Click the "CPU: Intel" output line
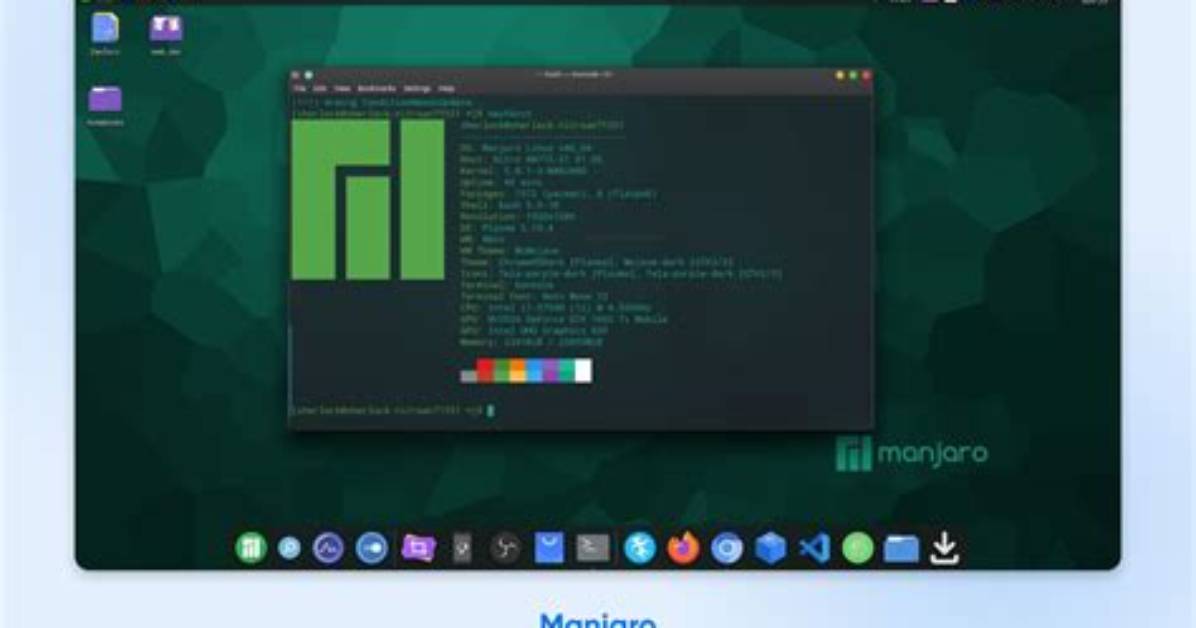The image size is (1196, 628). pos(555,308)
